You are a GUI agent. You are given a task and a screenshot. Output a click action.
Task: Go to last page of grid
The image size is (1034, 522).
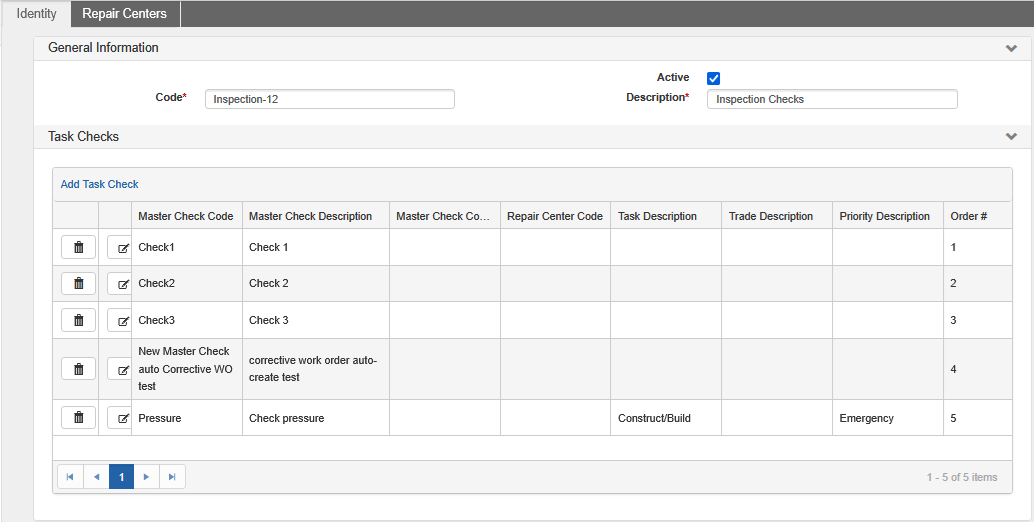click(172, 477)
